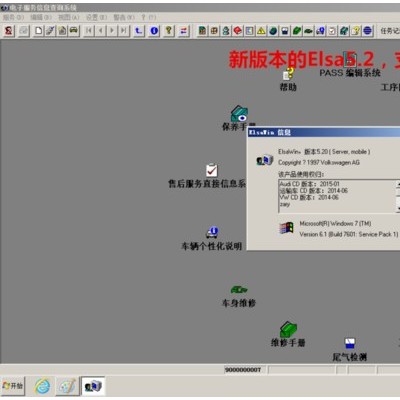This screenshot has width=400, height=400.
Task: Open the 售后服务直接信息系统 workspace icon
Action: 207,176
